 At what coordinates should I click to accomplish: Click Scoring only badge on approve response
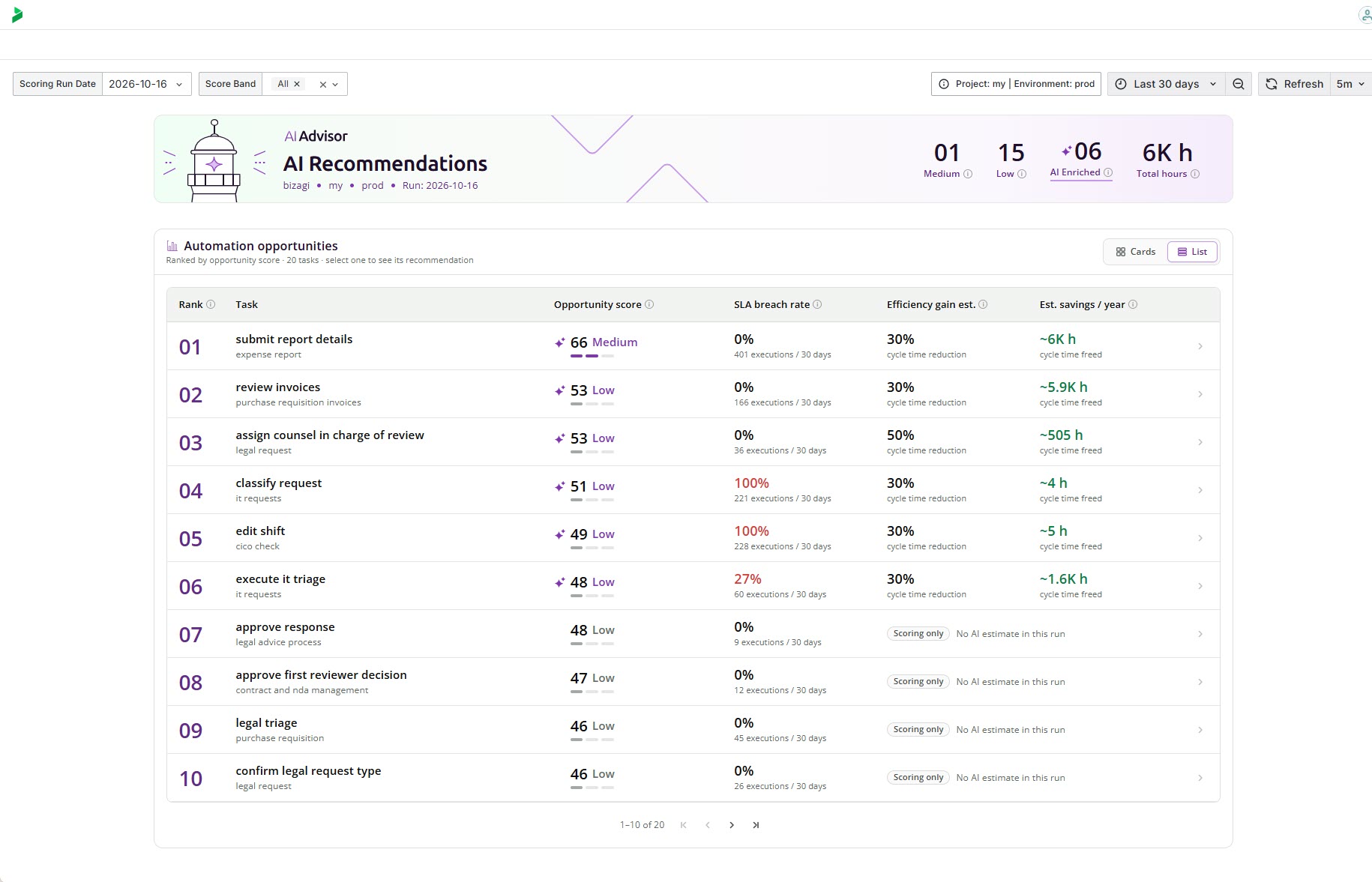[918, 634]
